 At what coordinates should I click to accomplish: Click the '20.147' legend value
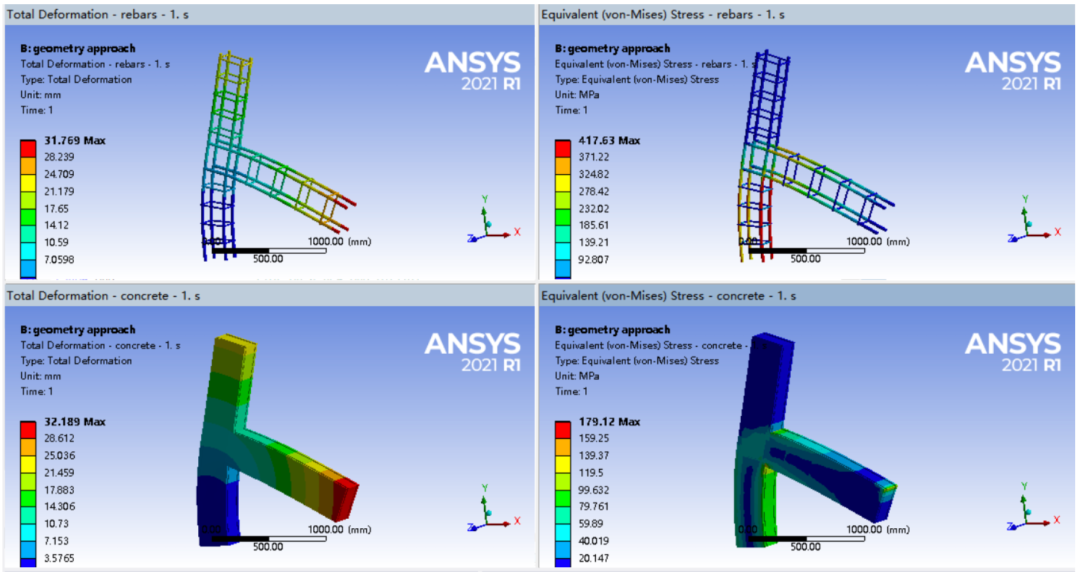[x=594, y=558]
